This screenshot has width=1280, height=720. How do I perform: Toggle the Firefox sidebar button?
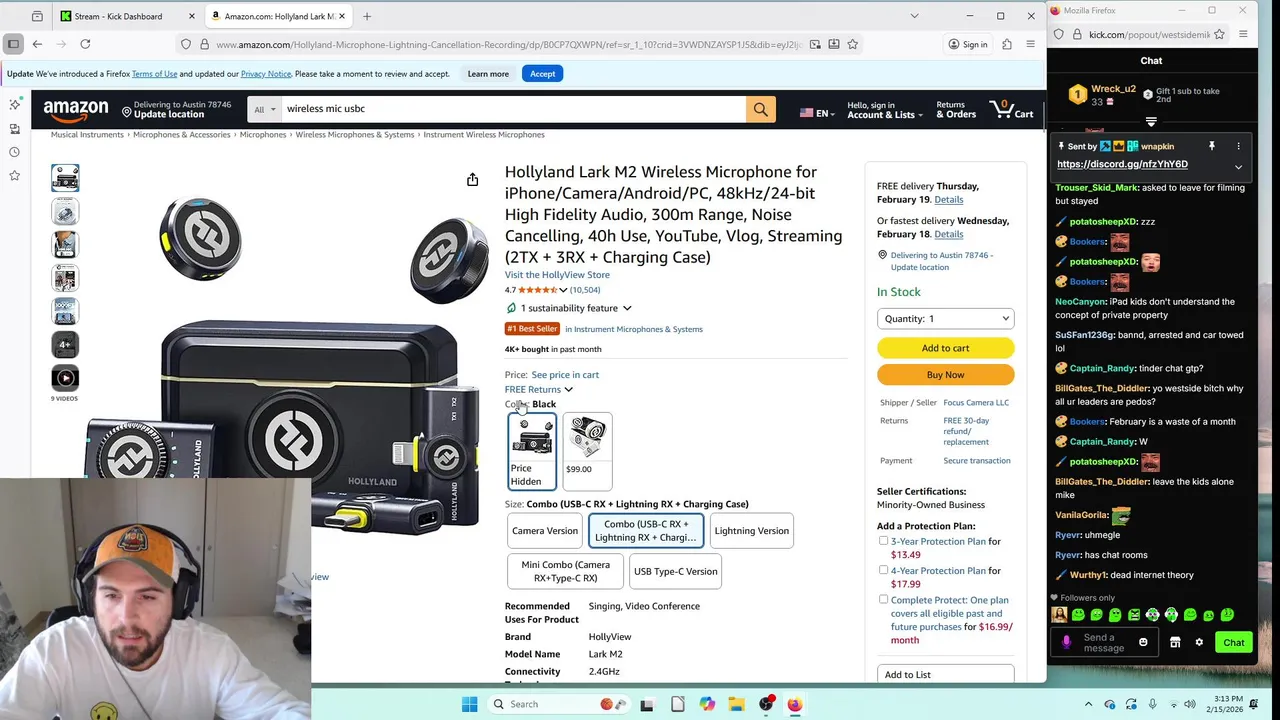pos(13,44)
